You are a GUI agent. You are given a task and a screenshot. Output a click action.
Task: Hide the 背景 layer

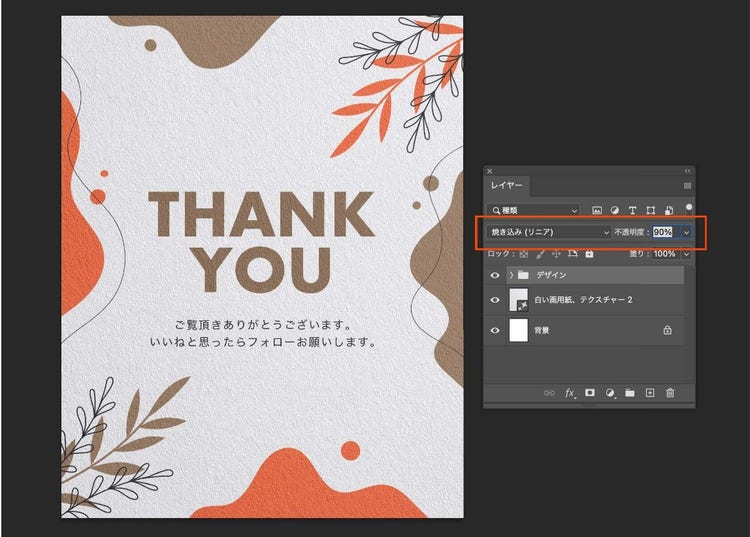coord(495,330)
